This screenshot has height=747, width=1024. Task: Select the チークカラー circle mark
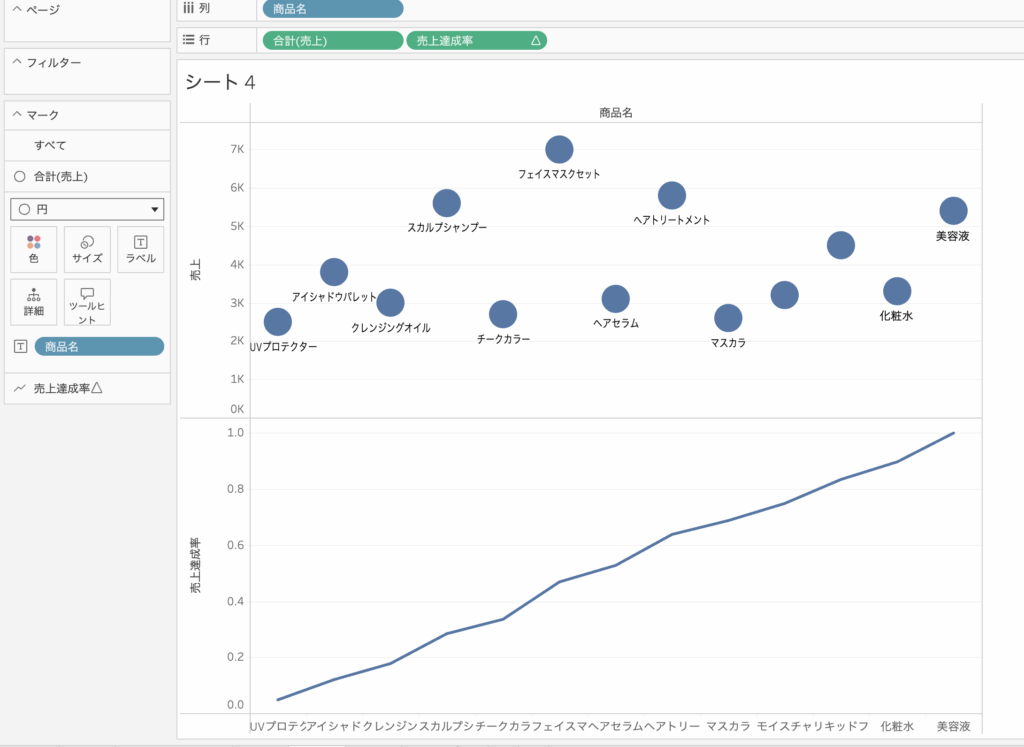pos(503,314)
